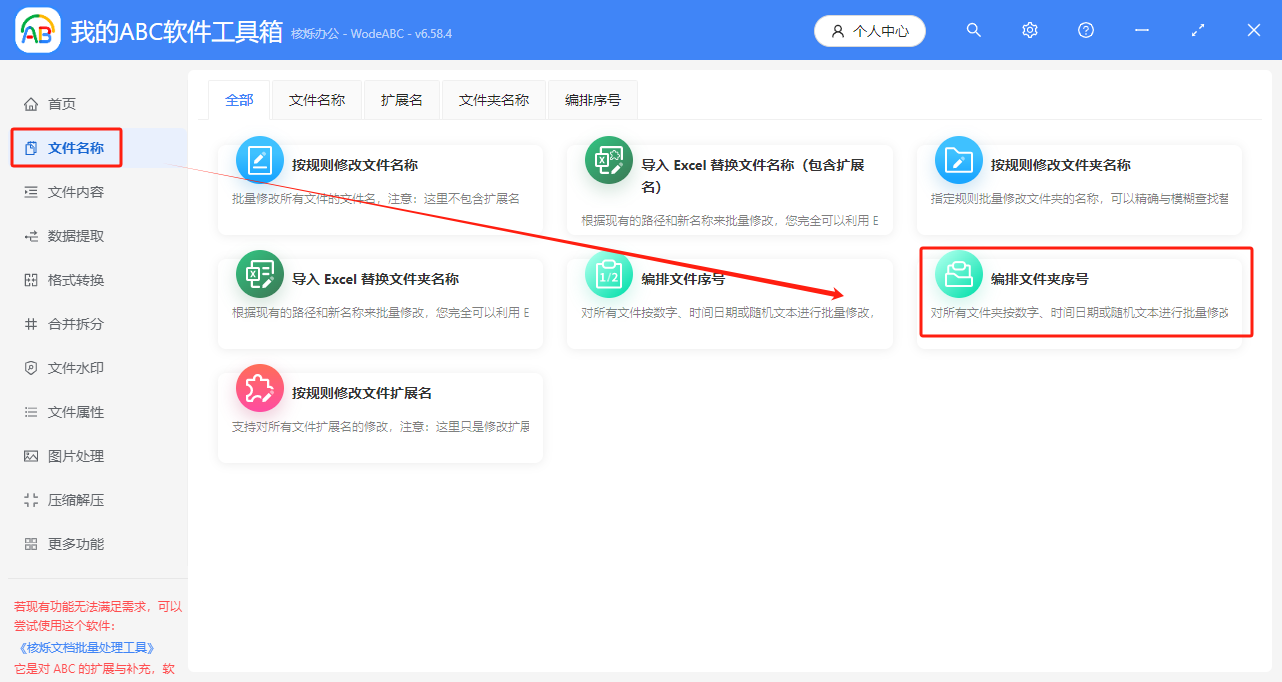Go to 首页 in the sidebar
This screenshot has height=682, width=1282.
point(62,104)
